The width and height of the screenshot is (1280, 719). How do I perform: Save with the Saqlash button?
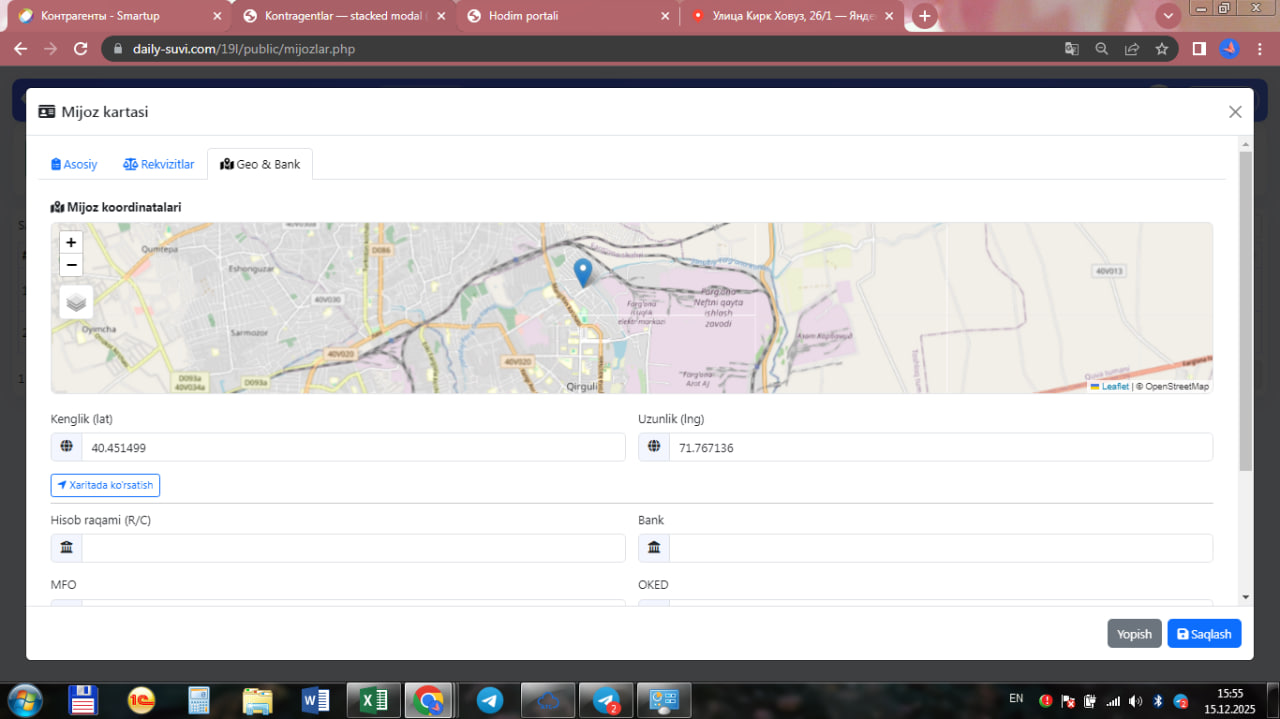[x=1204, y=634]
